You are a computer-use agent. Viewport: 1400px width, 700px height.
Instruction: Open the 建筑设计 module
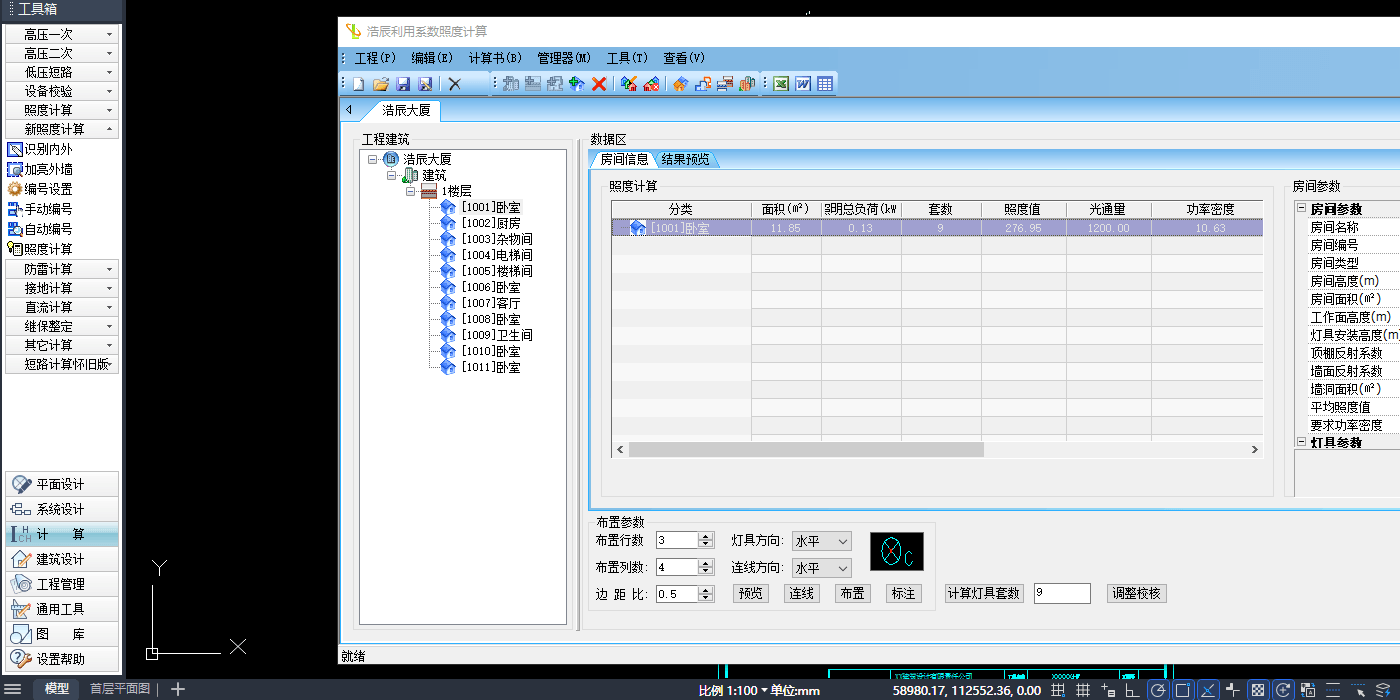click(x=61, y=559)
